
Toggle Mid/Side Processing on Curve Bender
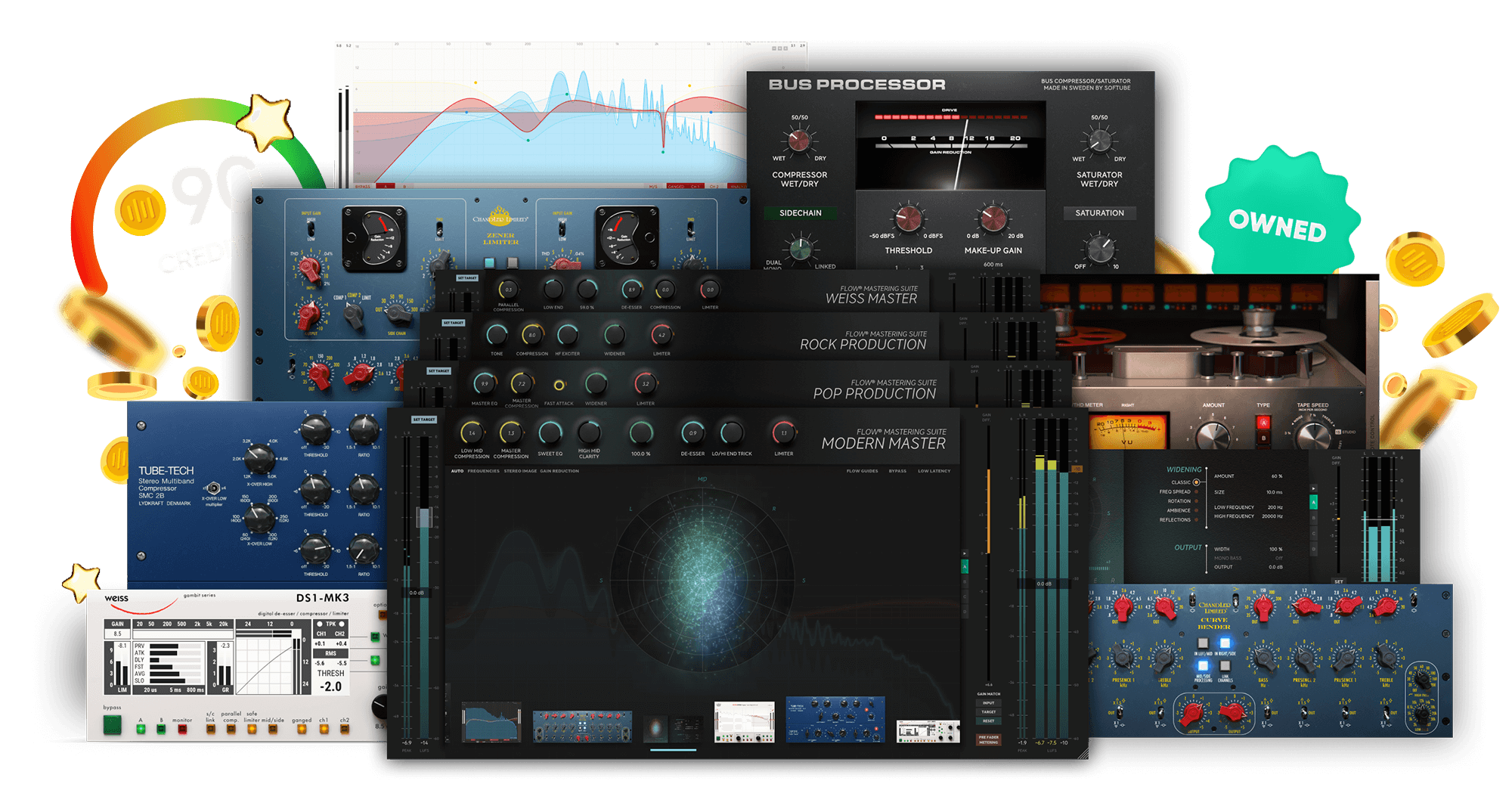pyautogui.click(x=1203, y=666)
